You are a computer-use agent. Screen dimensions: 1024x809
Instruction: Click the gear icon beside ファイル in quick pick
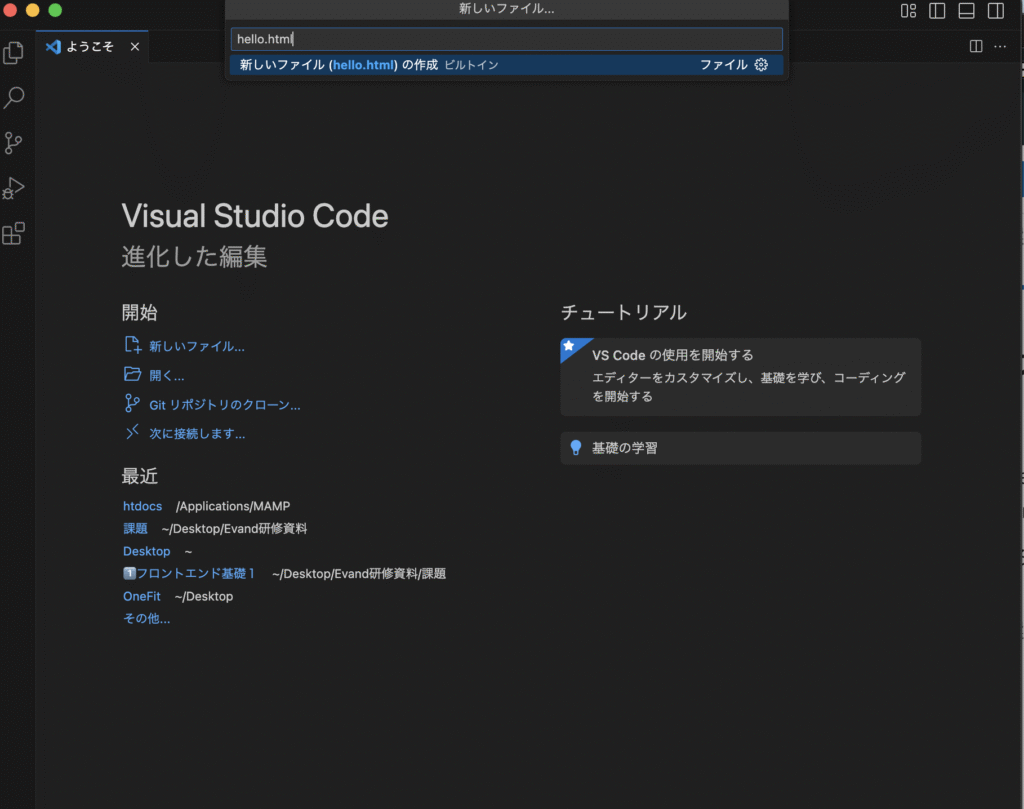[761, 65]
